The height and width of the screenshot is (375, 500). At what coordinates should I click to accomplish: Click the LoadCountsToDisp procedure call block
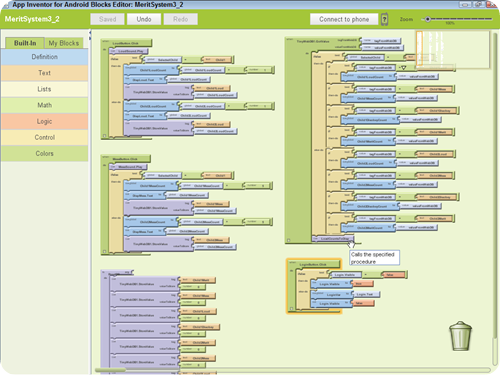(333, 239)
